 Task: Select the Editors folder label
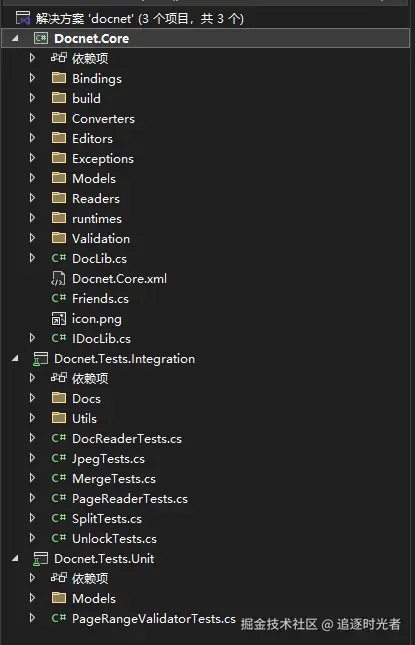[x=92, y=138]
